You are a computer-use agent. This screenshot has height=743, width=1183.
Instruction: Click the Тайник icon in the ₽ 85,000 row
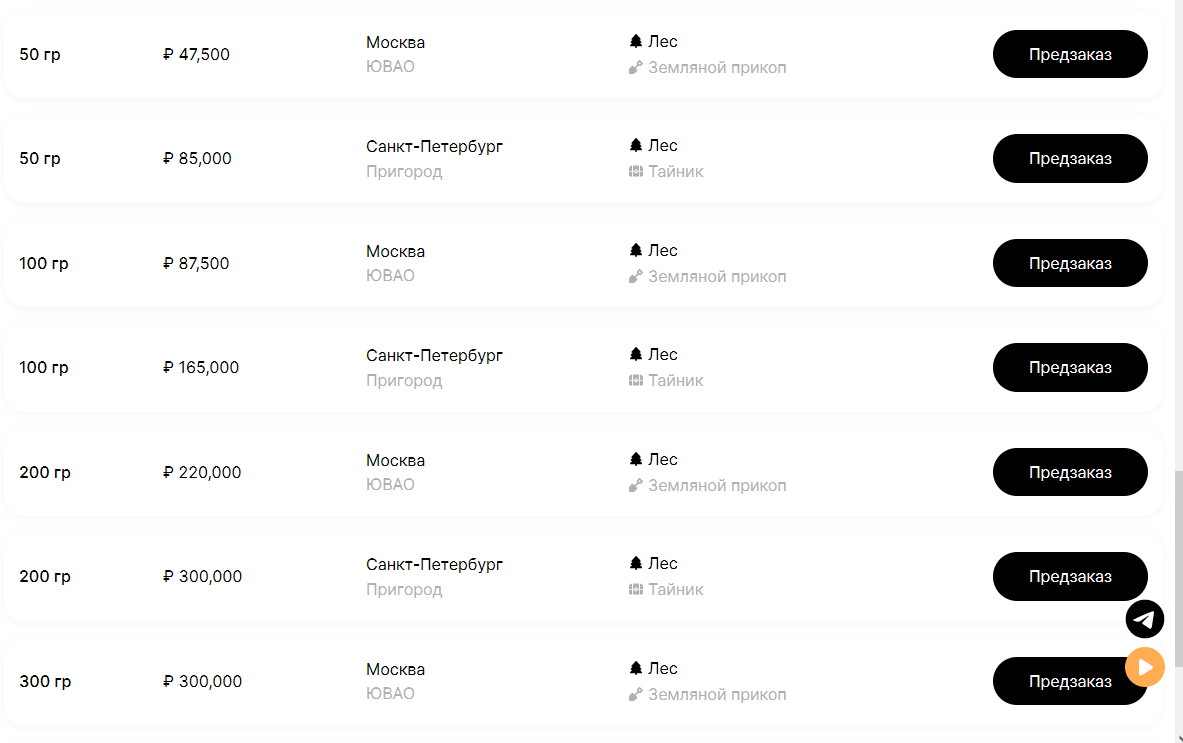(x=635, y=172)
